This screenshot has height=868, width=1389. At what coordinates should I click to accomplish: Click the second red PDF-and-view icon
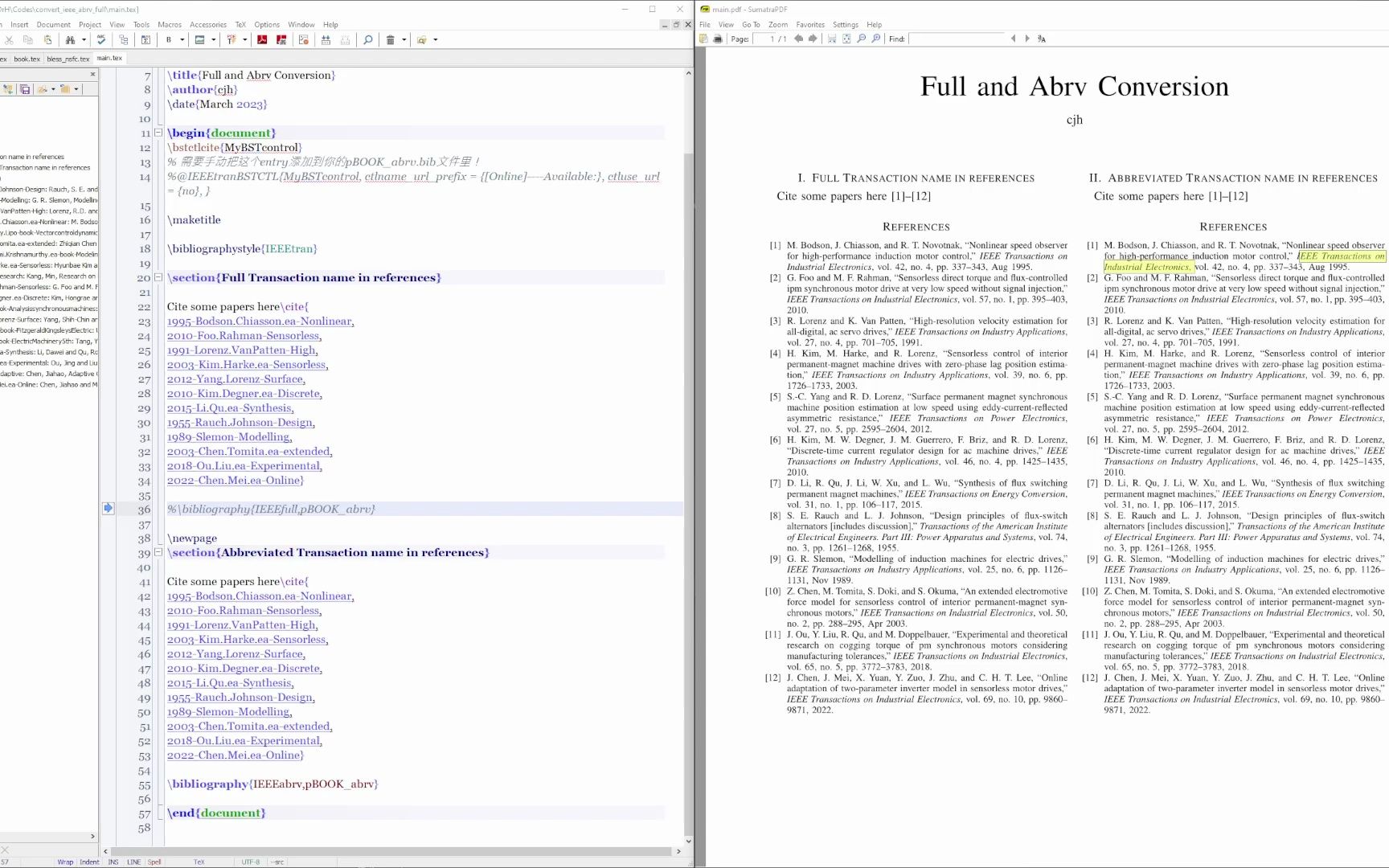pos(281,39)
